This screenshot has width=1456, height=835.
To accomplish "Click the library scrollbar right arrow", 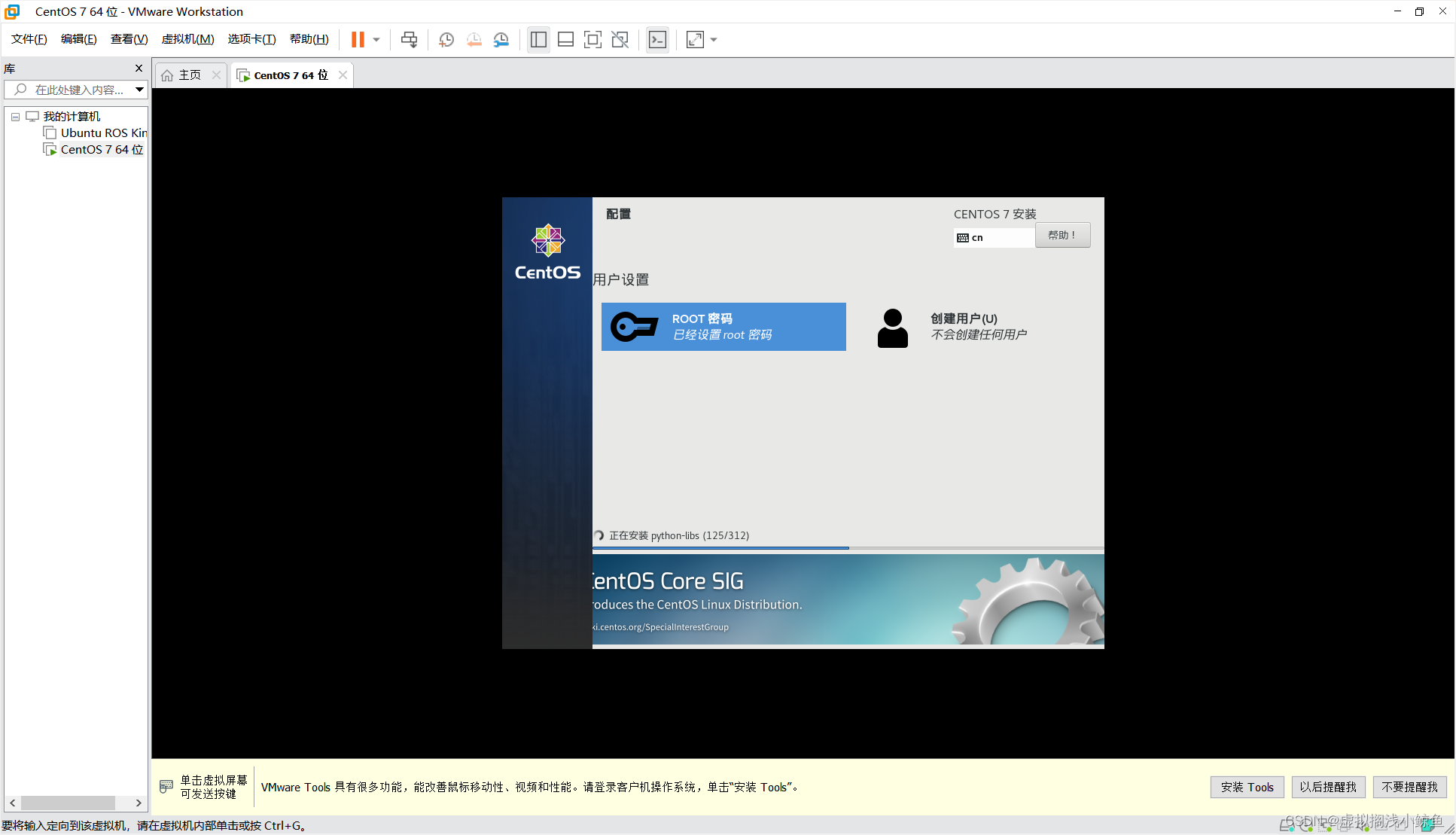I will click(139, 803).
